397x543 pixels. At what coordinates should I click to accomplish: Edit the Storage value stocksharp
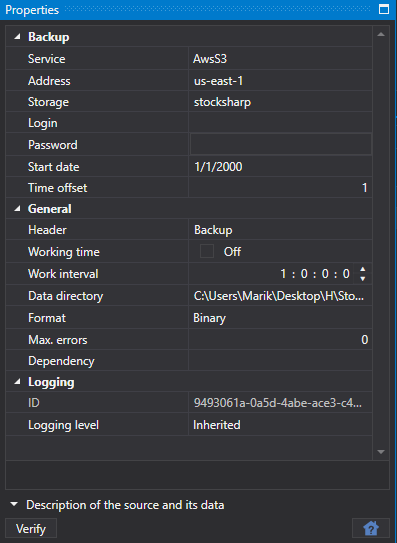(x=280, y=102)
